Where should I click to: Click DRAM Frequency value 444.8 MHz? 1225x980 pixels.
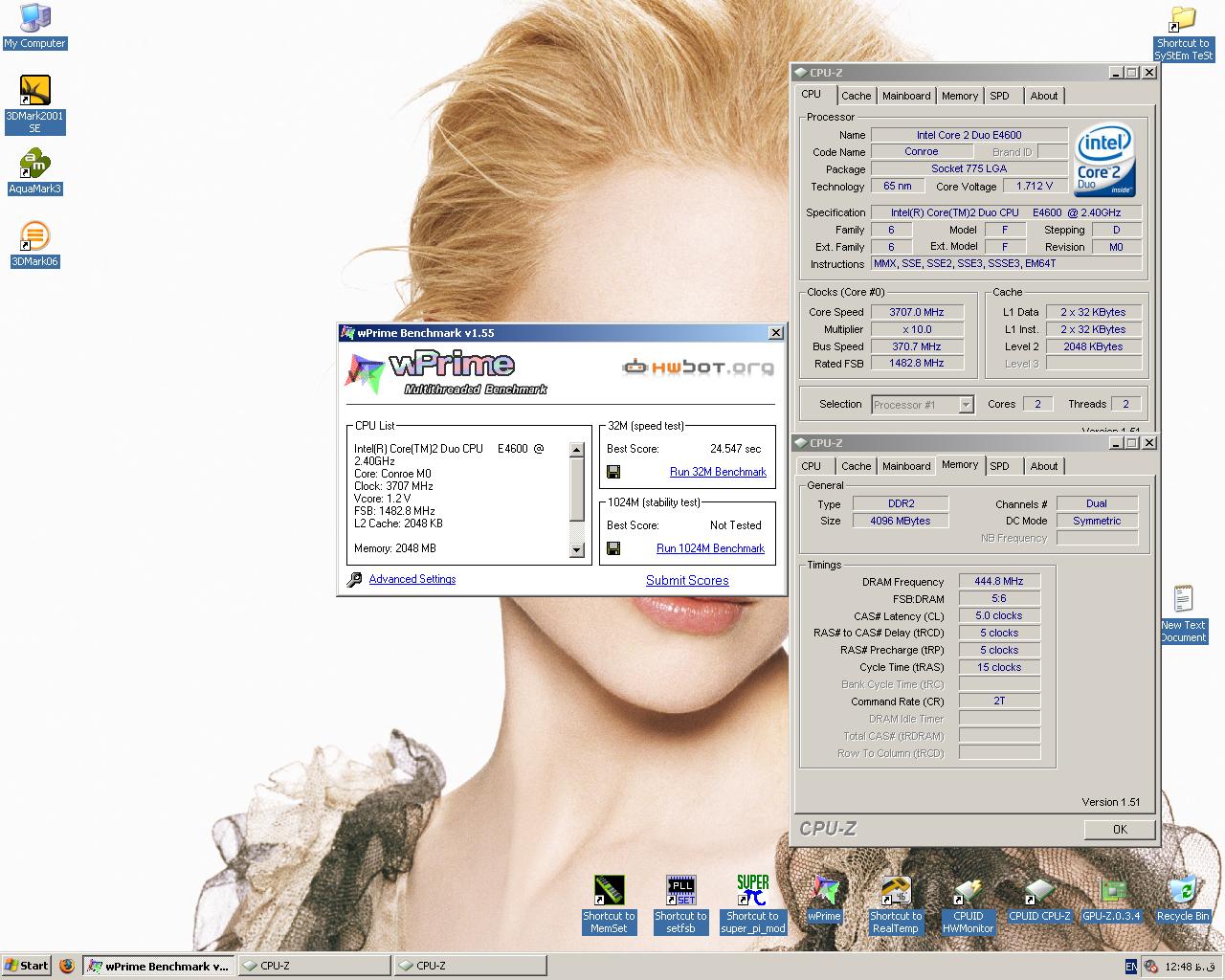(999, 581)
